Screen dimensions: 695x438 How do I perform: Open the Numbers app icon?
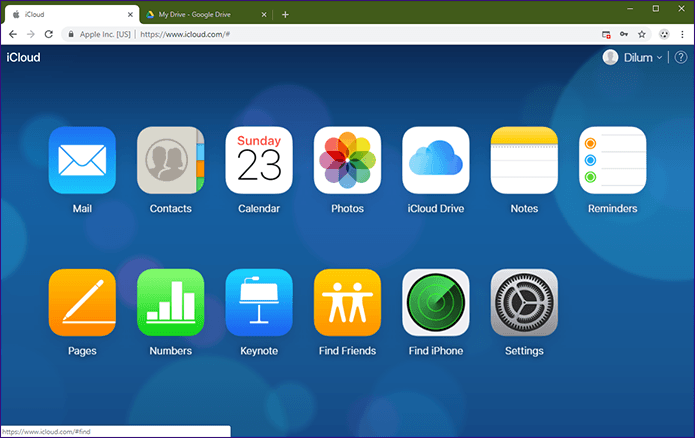coord(171,302)
